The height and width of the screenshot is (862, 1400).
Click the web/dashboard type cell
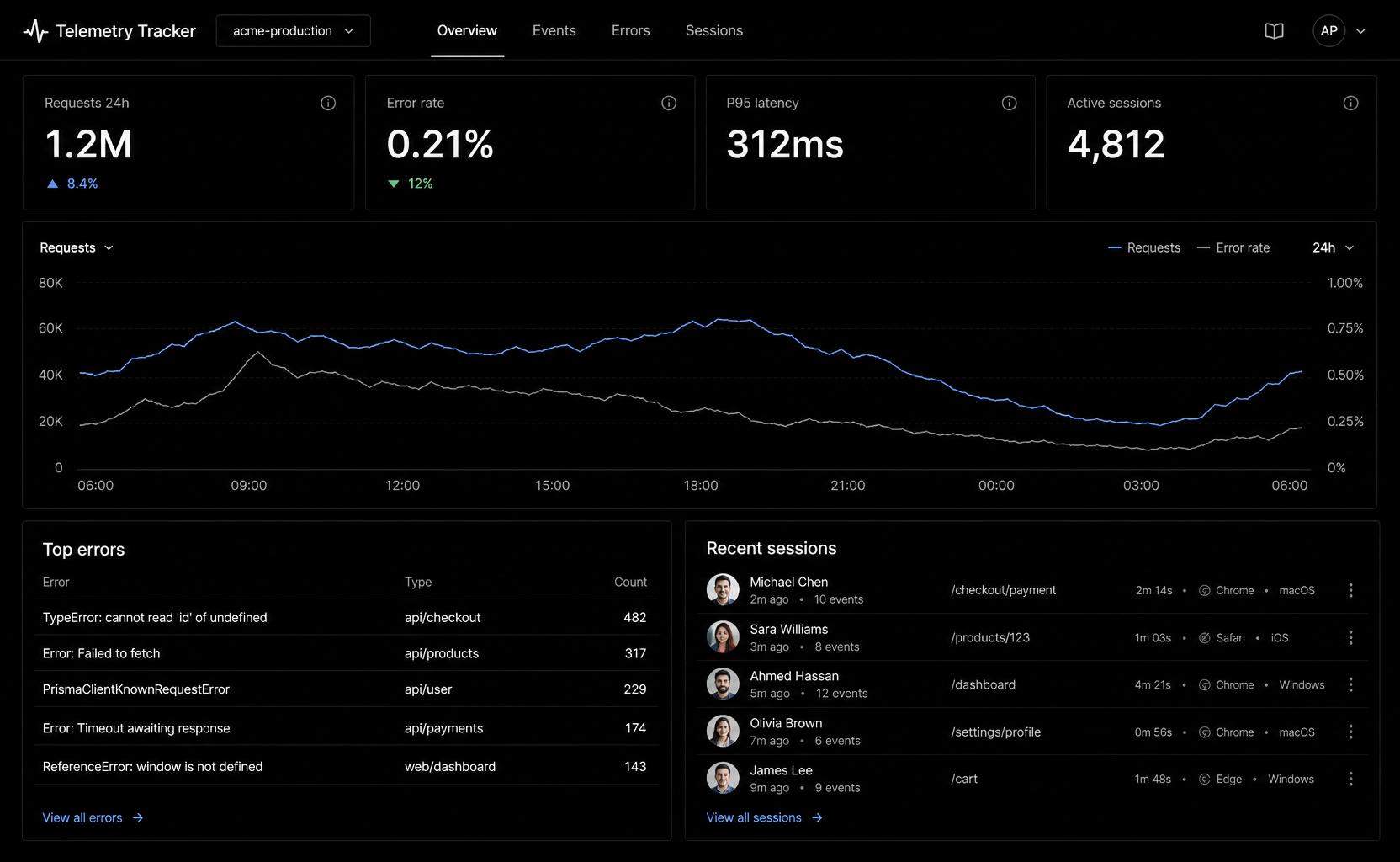click(450, 766)
